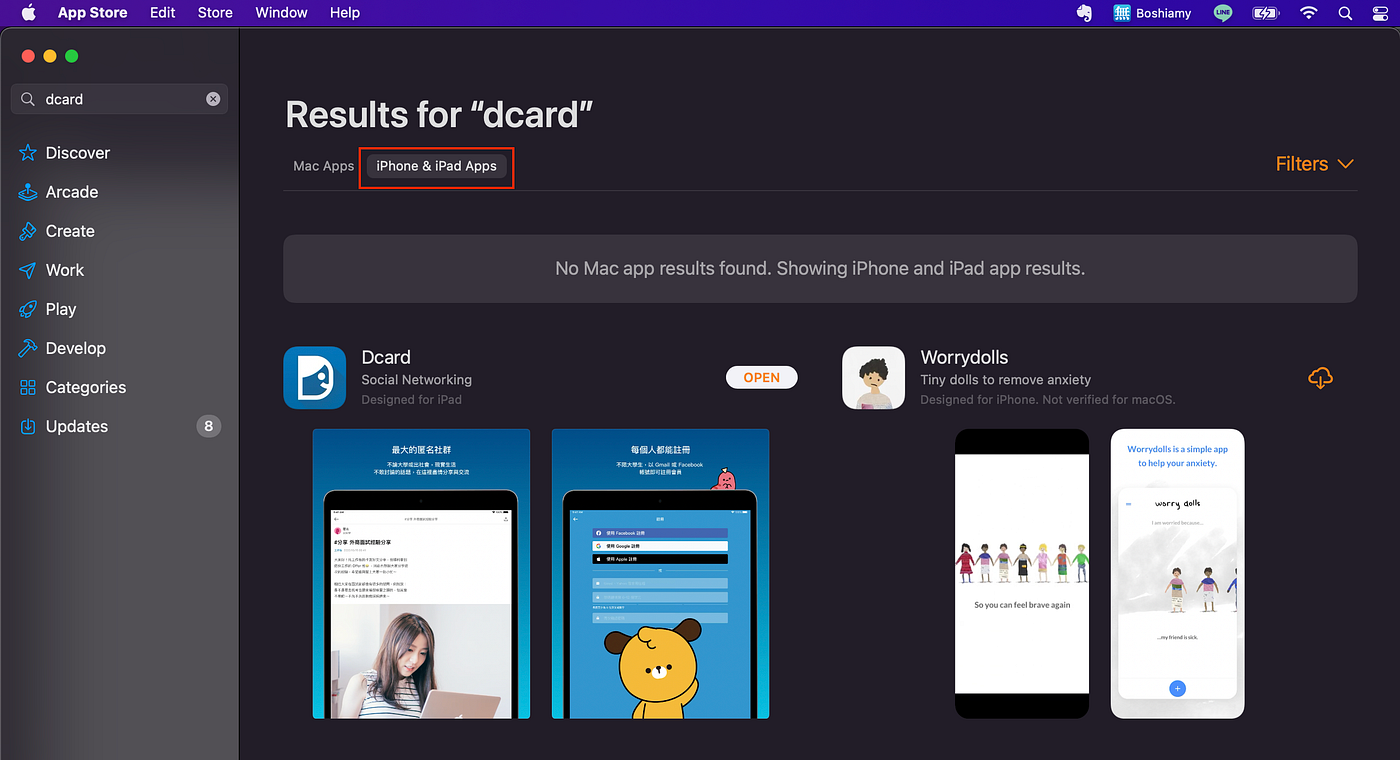Open the Play games section
The height and width of the screenshot is (760, 1400).
tap(62, 308)
